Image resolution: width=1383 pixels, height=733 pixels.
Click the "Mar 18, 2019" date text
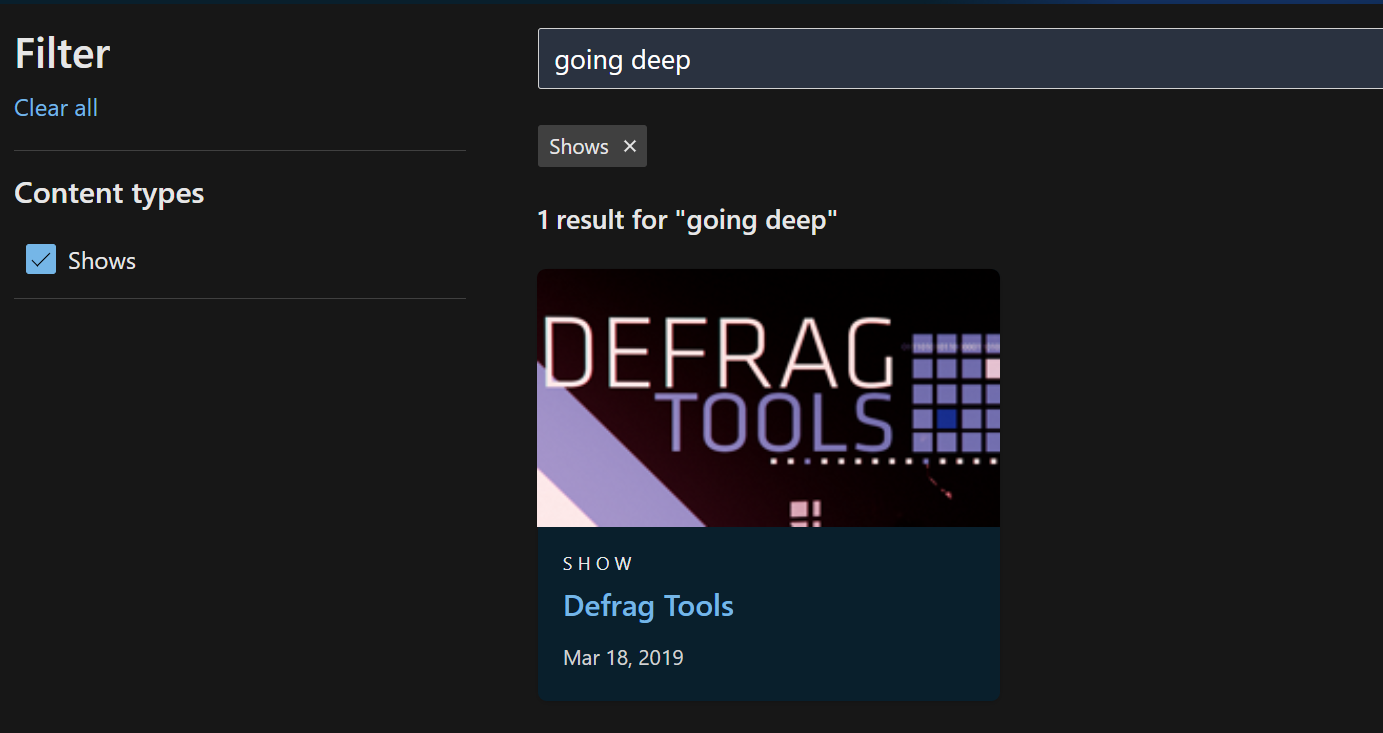click(623, 658)
